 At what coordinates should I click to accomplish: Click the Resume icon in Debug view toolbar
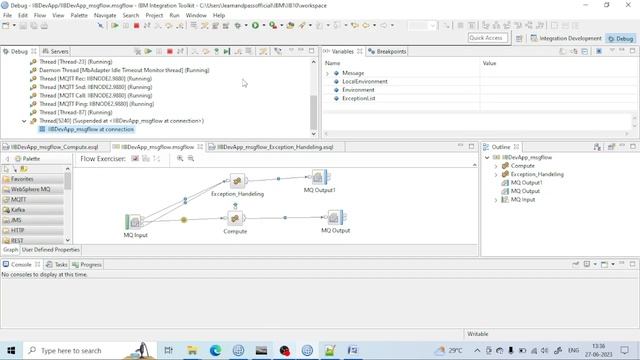[148, 51]
